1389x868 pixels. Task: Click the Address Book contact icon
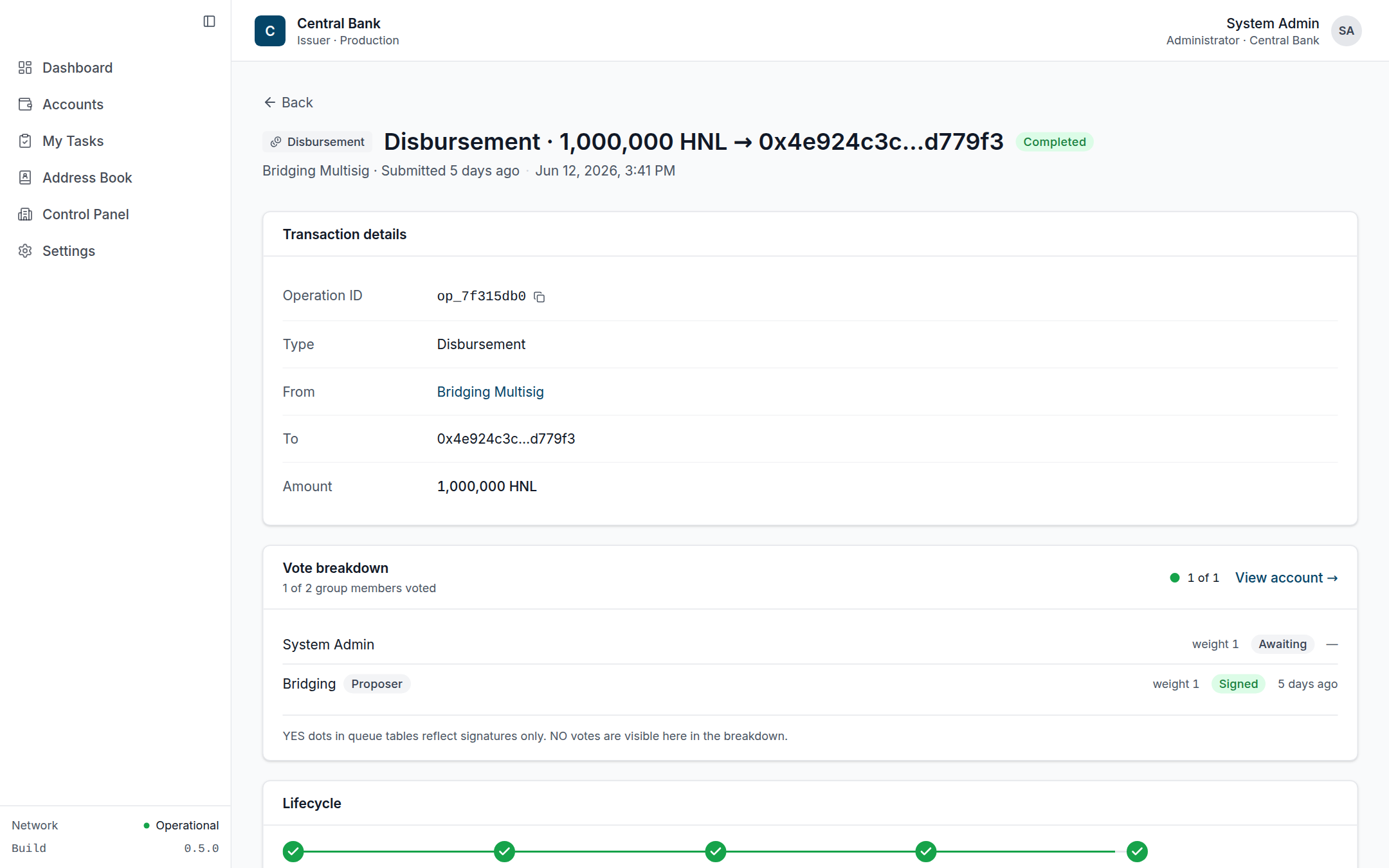point(25,177)
